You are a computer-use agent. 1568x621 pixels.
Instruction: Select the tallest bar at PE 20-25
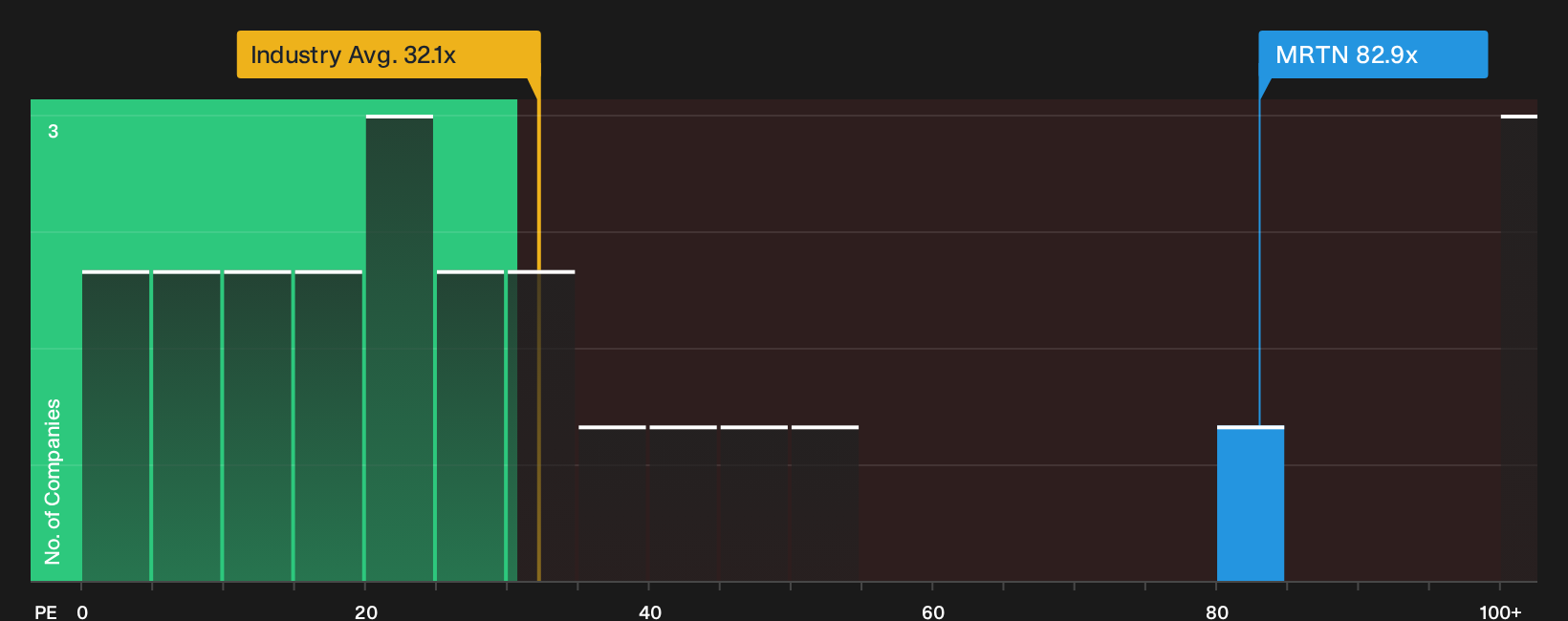click(x=400, y=349)
